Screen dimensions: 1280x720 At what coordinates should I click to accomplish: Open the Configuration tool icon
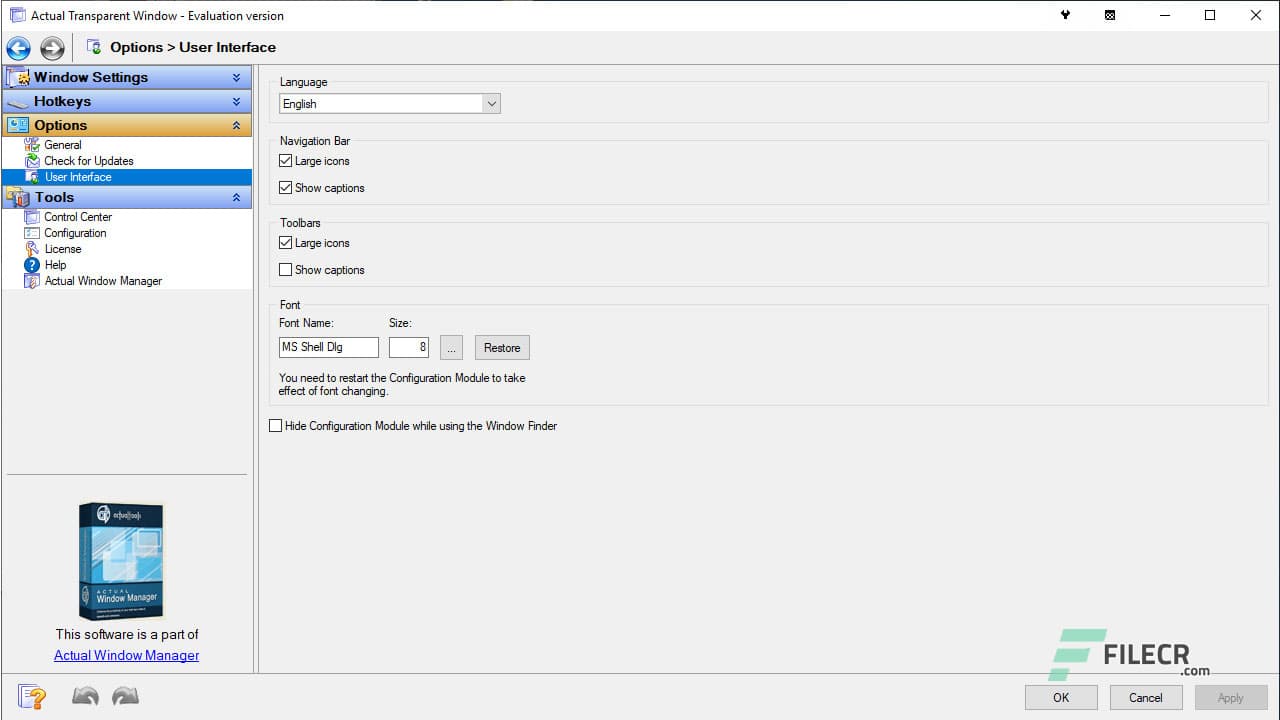click(33, 233)
